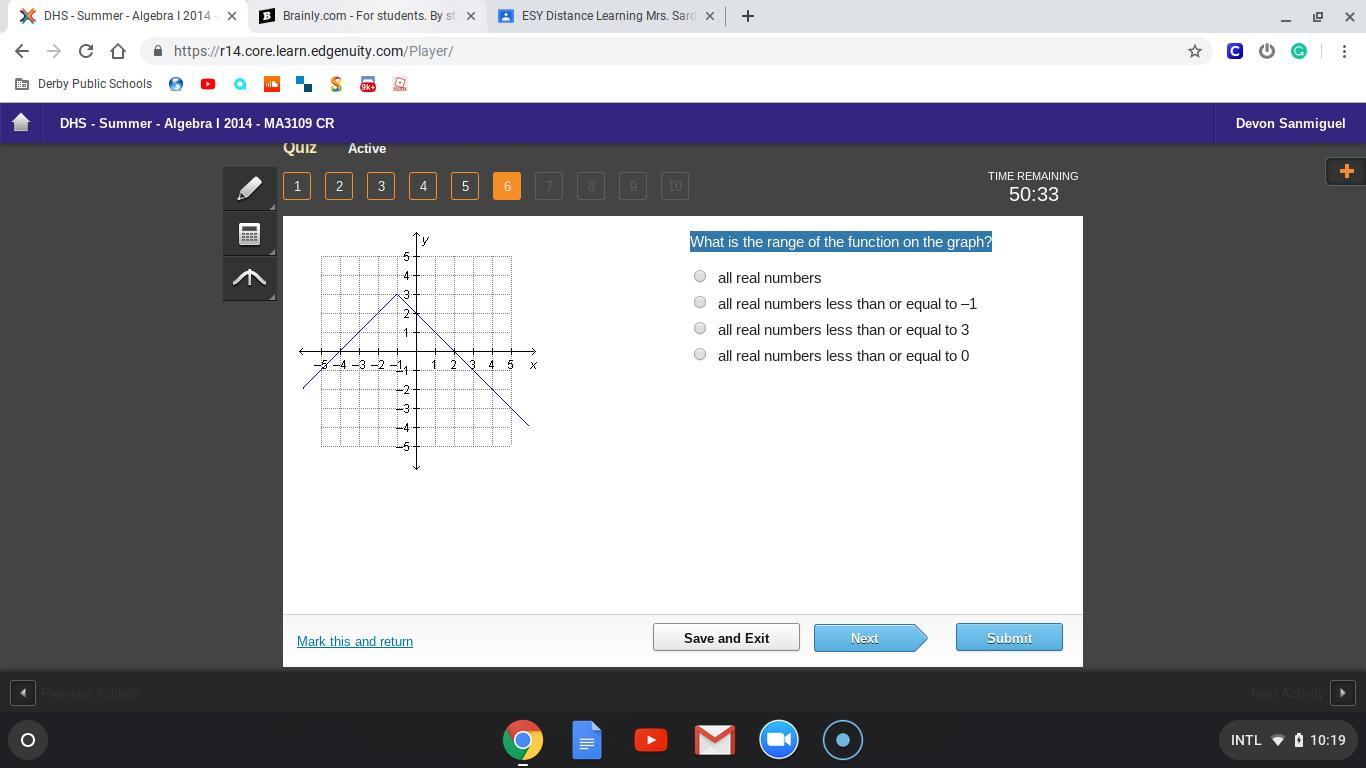Open the browser home page
The image size is (1366, 768).
tap(118, 51)
